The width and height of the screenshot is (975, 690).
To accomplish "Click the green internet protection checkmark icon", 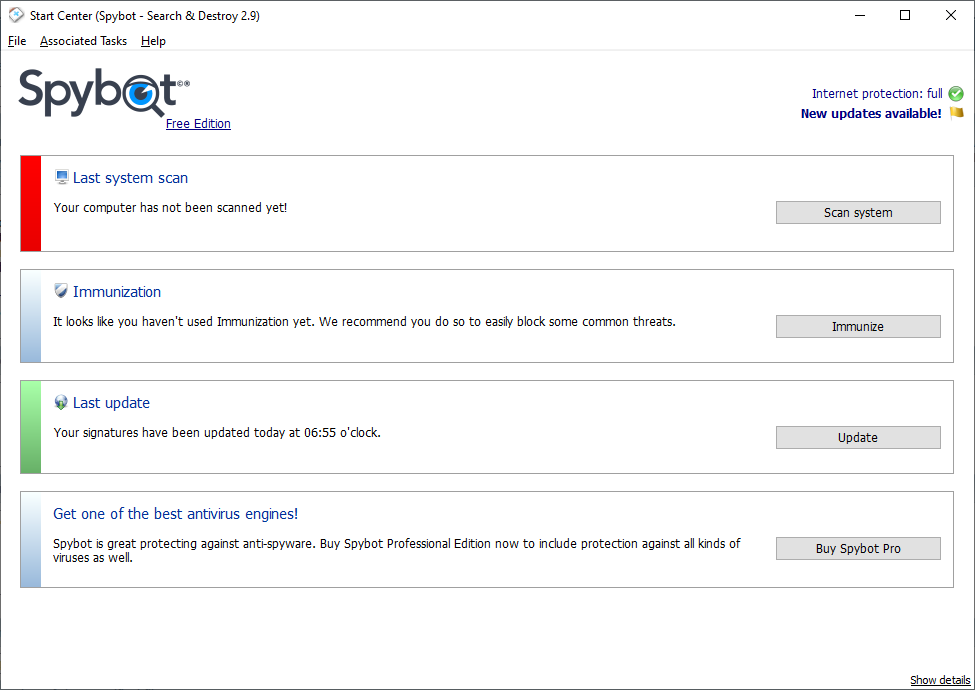I will click(956, 94).
